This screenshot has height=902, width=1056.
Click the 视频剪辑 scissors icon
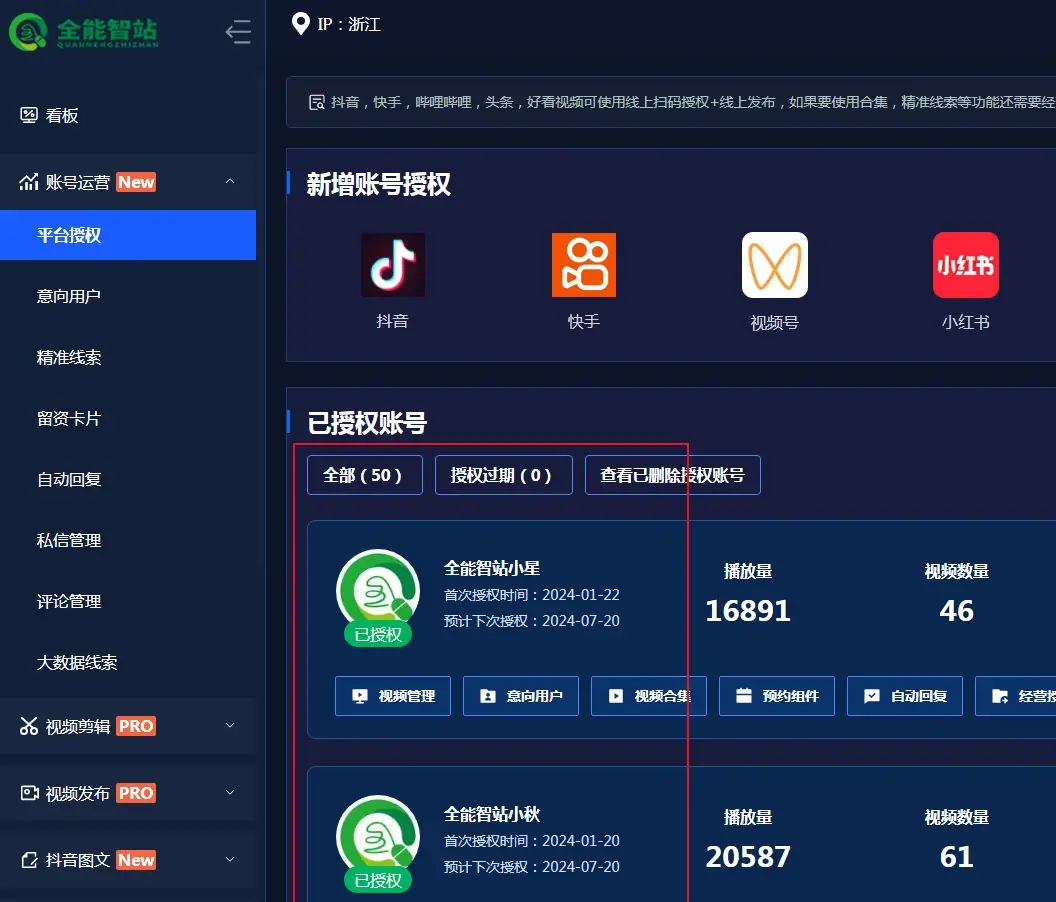pyautogui.click(x=29, y=726)
